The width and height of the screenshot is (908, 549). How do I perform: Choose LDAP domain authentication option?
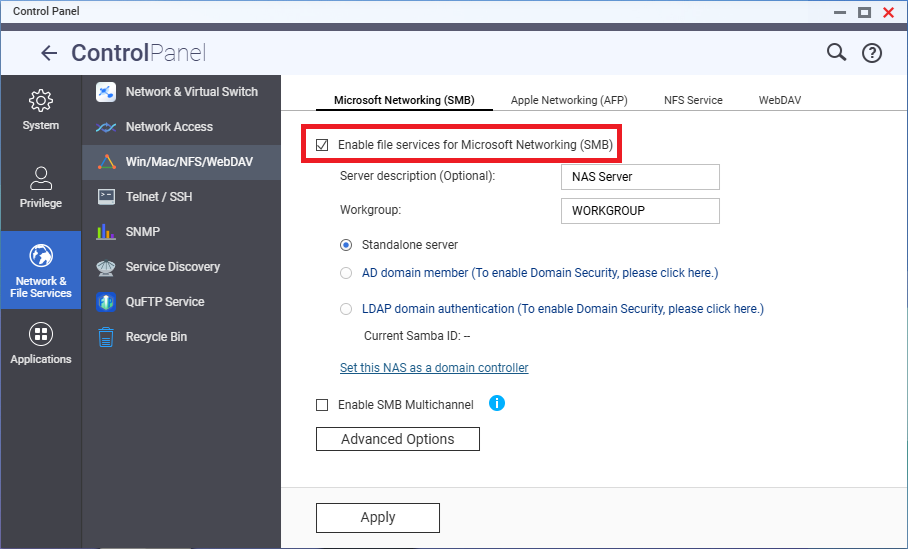[x=346, y=309]
